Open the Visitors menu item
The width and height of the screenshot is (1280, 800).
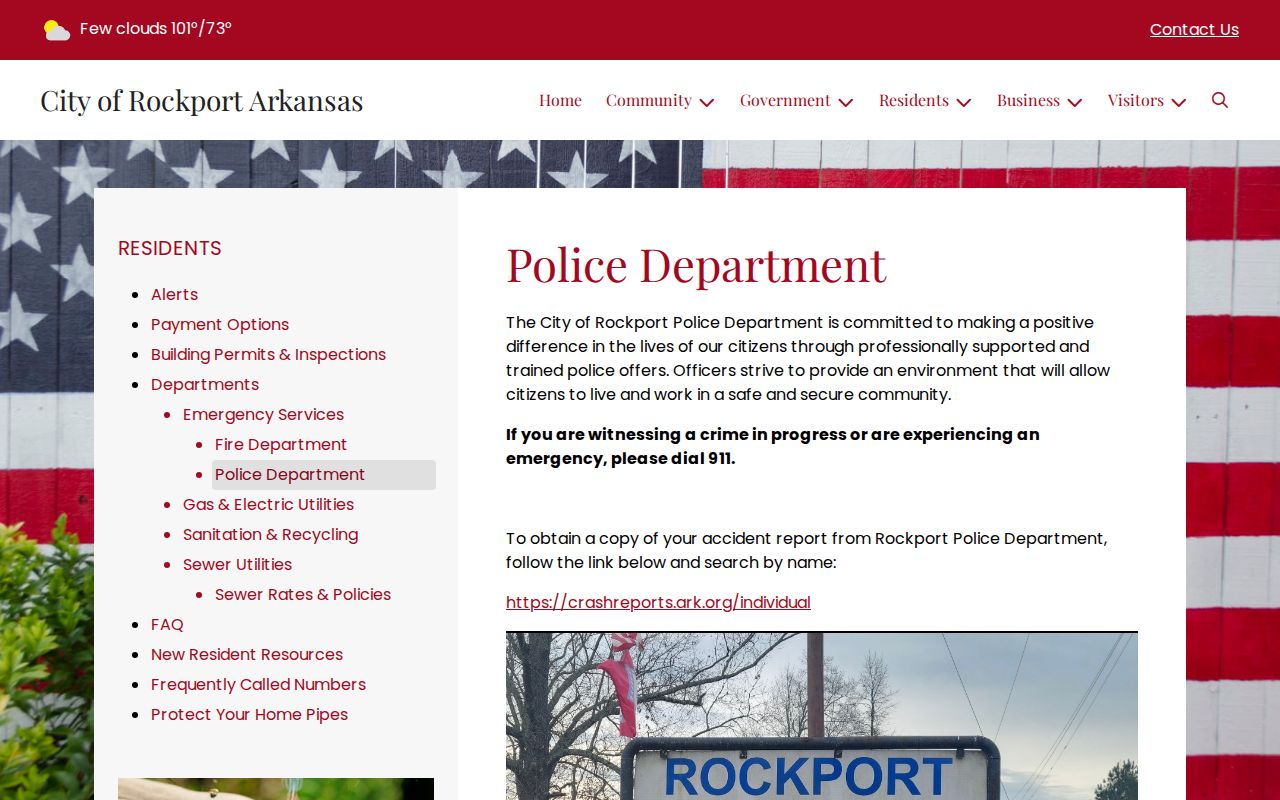(x=1135, y=100)
